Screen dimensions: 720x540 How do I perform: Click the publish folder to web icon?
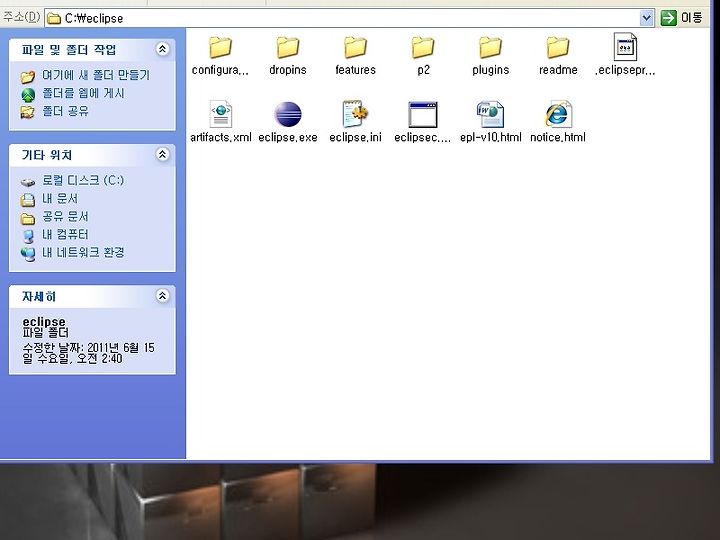(x=28, y=95)
